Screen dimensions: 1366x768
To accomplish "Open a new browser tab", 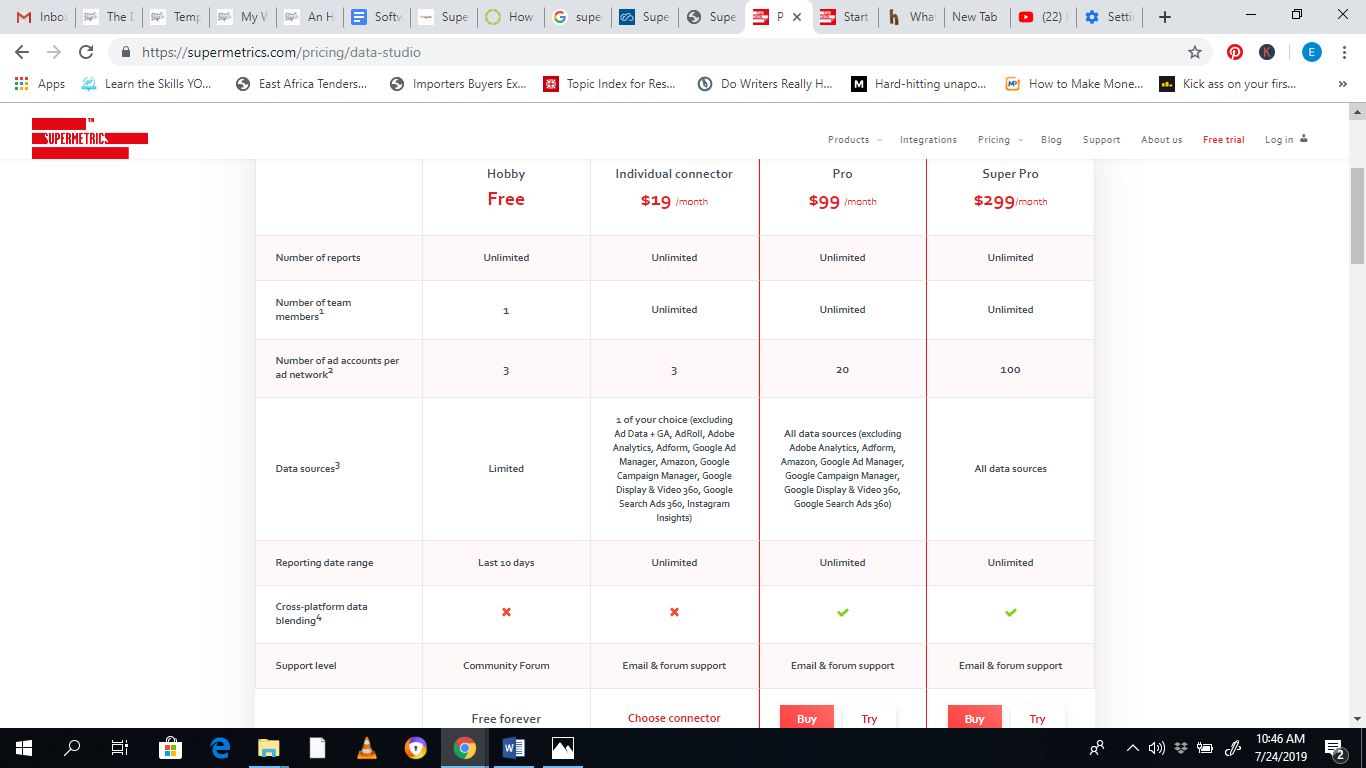I will pos(1164,17).
